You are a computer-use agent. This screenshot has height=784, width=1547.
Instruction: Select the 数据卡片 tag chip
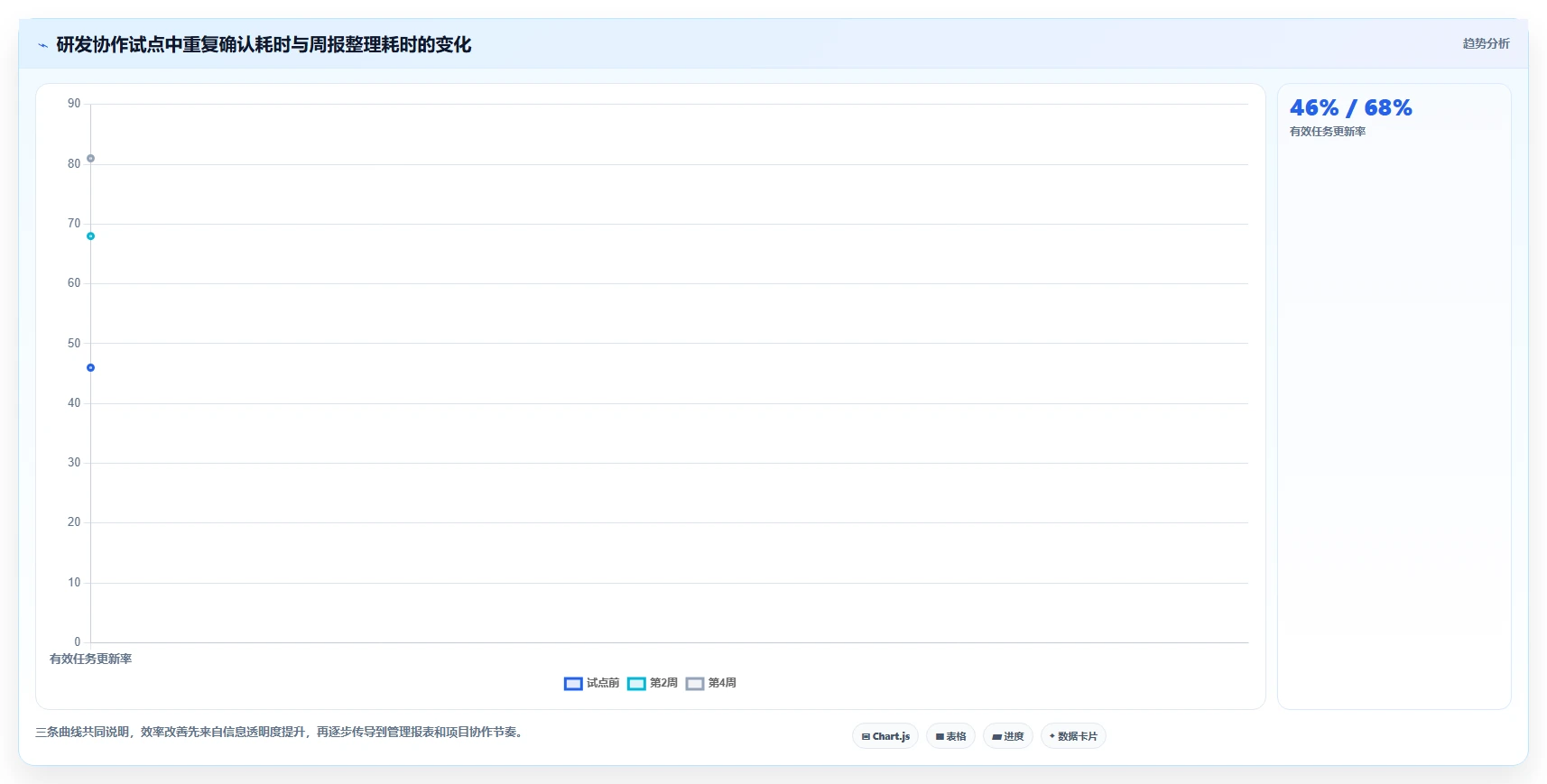point(1073,736)
